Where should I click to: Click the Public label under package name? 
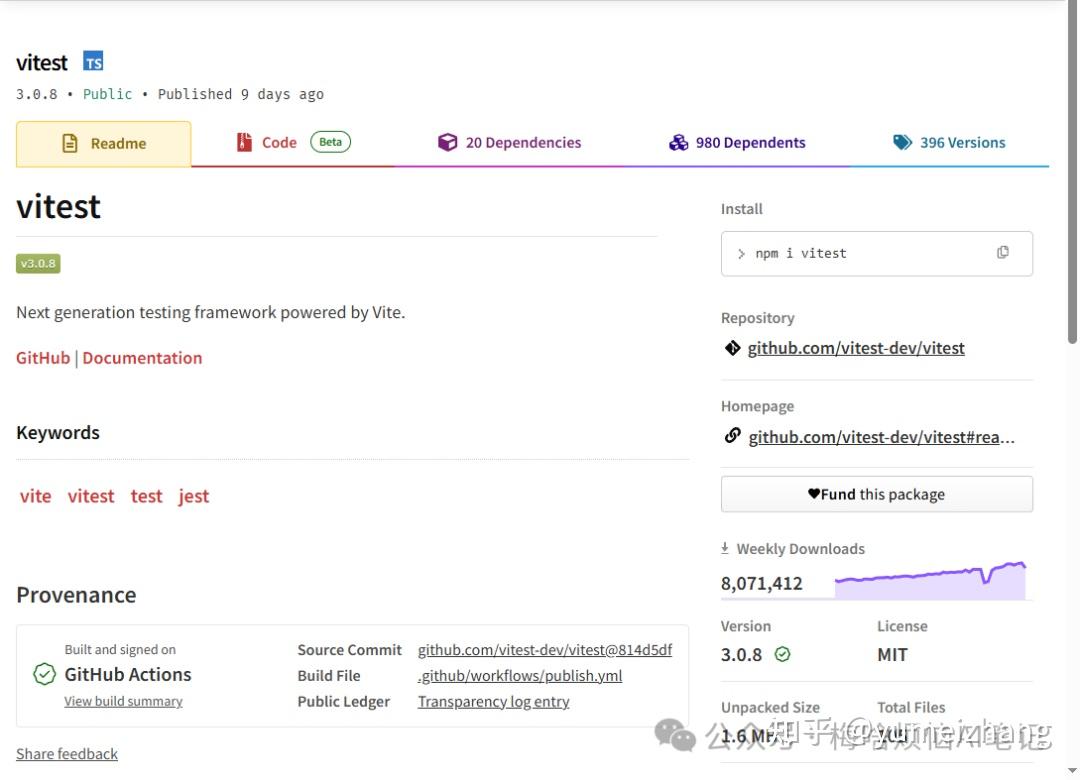click(x=107, y=94)
